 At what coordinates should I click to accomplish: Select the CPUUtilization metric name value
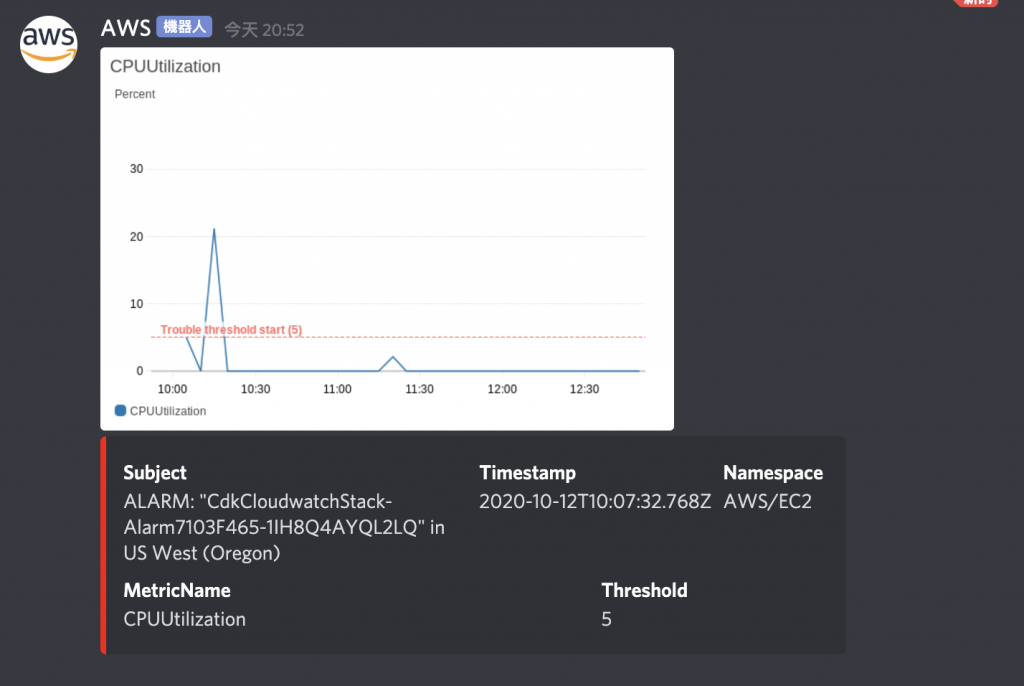tap(185, 619)
